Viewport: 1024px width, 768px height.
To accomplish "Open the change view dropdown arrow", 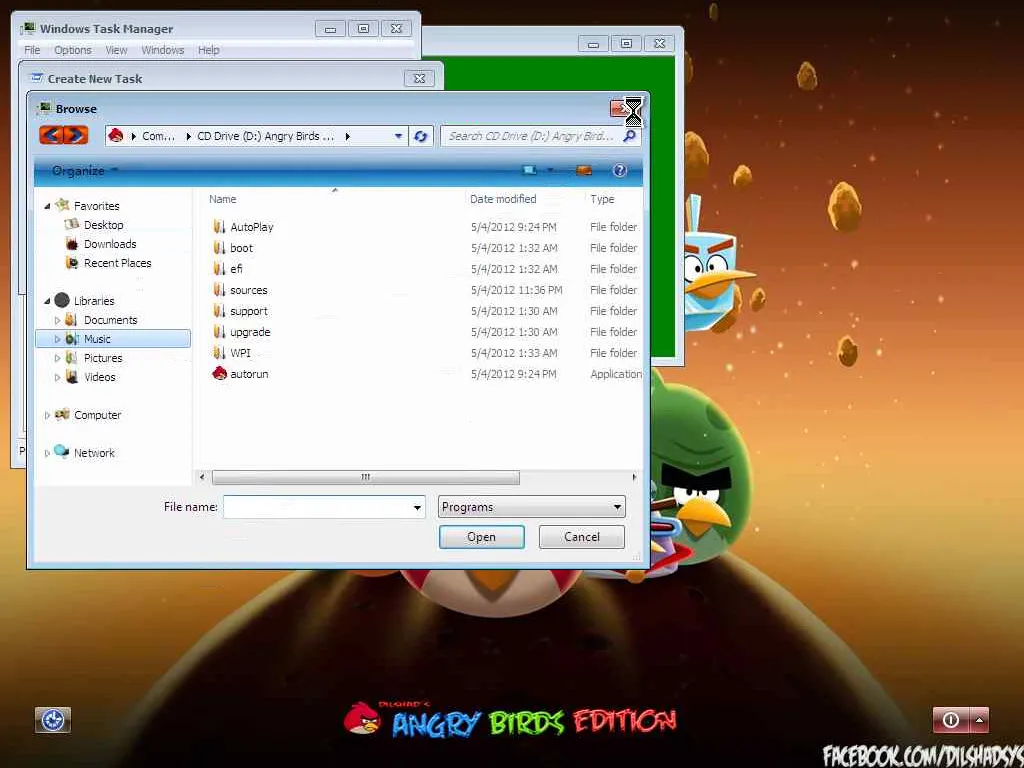I will 551,170.
